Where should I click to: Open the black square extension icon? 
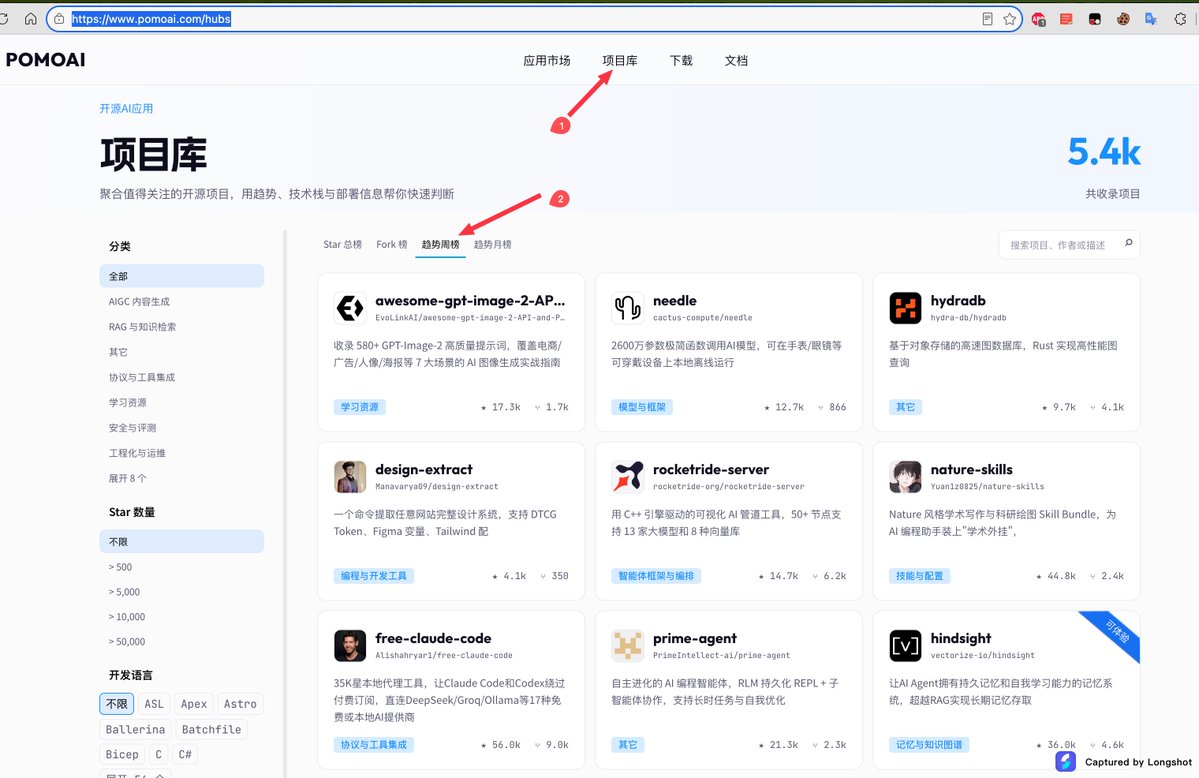point(1095,19)
